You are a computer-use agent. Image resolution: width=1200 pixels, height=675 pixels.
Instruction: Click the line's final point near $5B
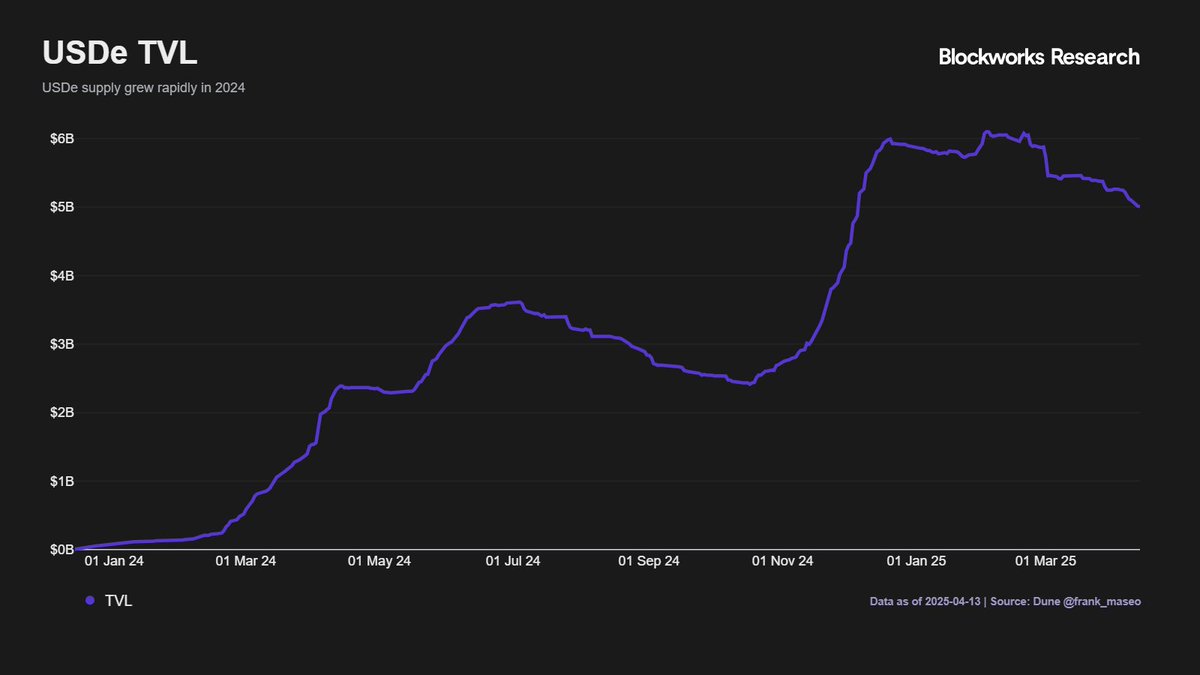1139,206
